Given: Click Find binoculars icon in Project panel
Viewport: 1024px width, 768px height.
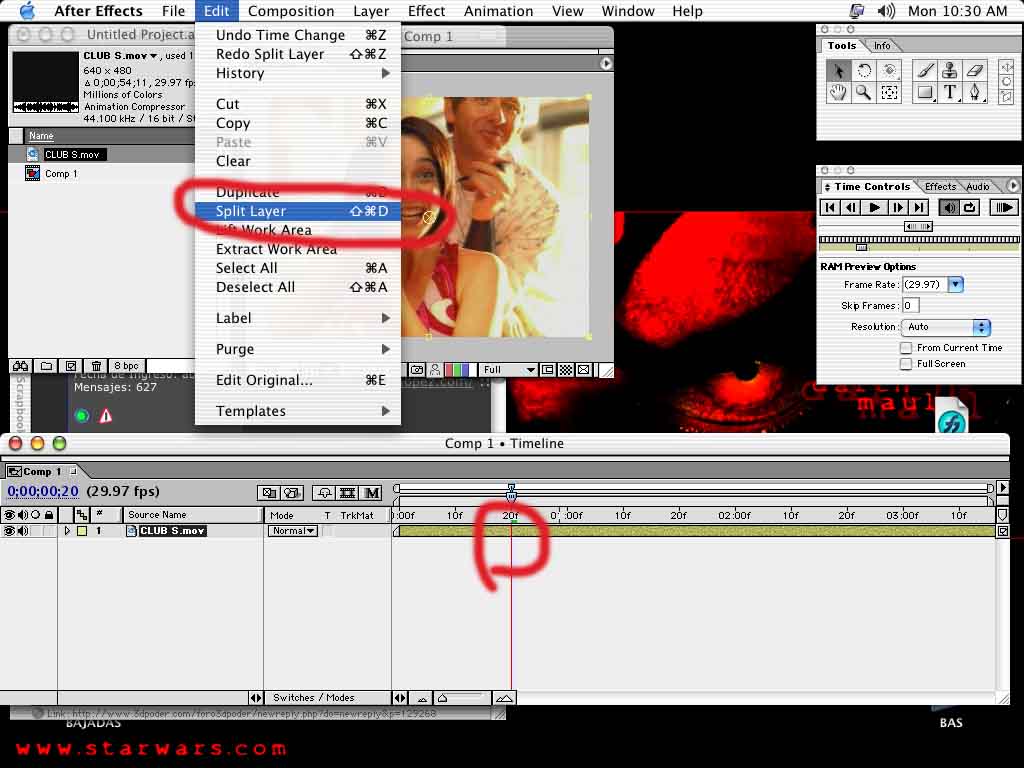Looking at the screenshot, I should click(x=20, y=366).
